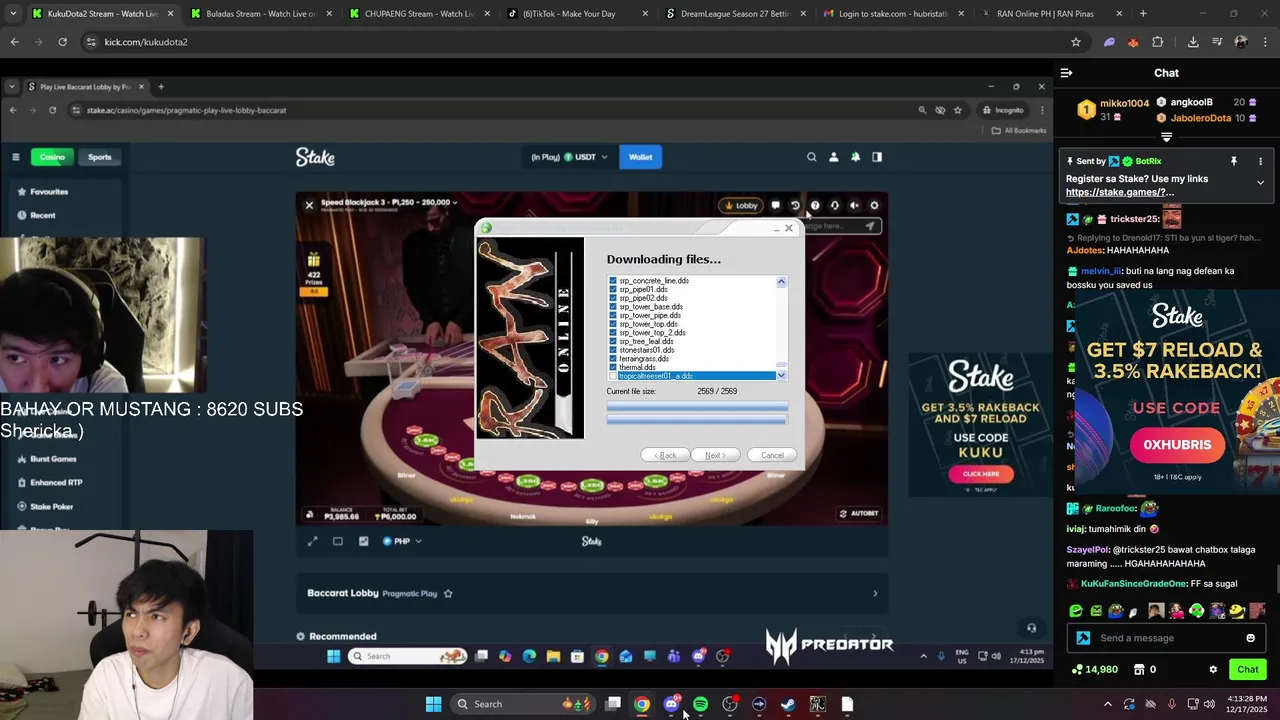Screen dimensions: 1280x720
Task: Open the PHP currency dropdown below game
Action: pyautogui.click(x=402, y=541)
